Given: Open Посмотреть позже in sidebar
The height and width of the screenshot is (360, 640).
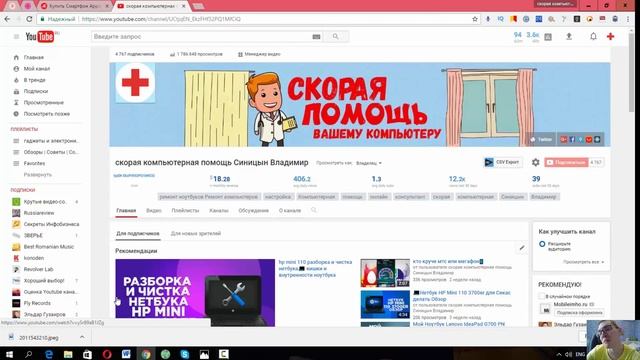Looking at the screenshot, I should 47,114.
